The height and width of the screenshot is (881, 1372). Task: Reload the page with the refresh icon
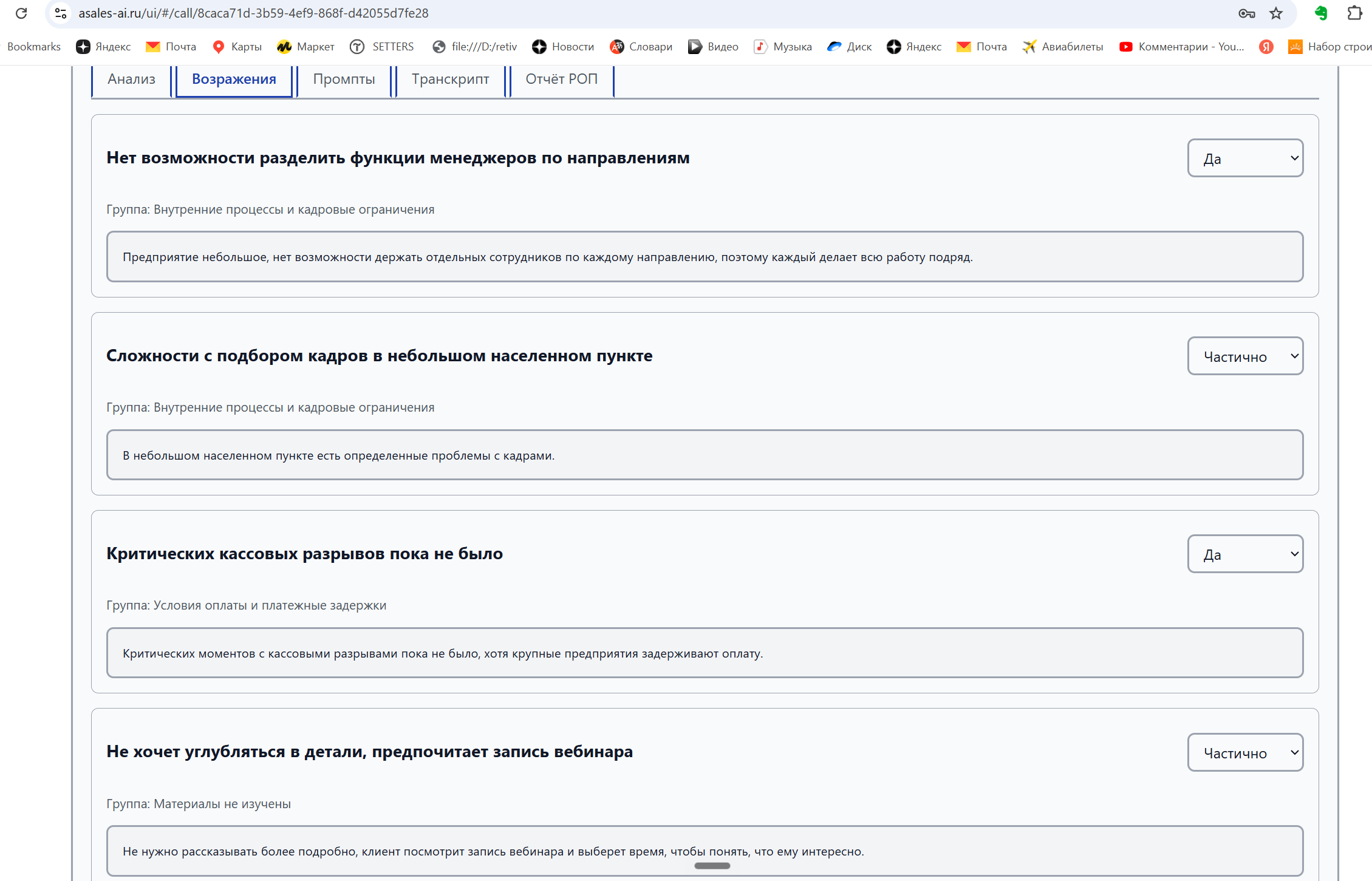(21, 13)
